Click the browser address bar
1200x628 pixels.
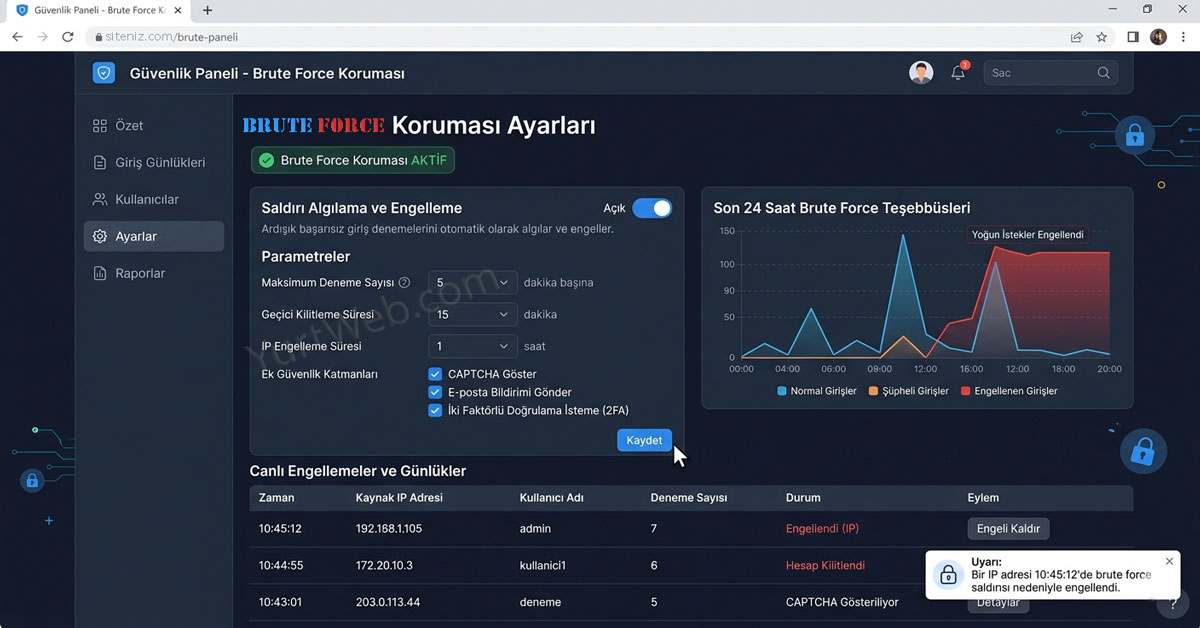(575, 37)
